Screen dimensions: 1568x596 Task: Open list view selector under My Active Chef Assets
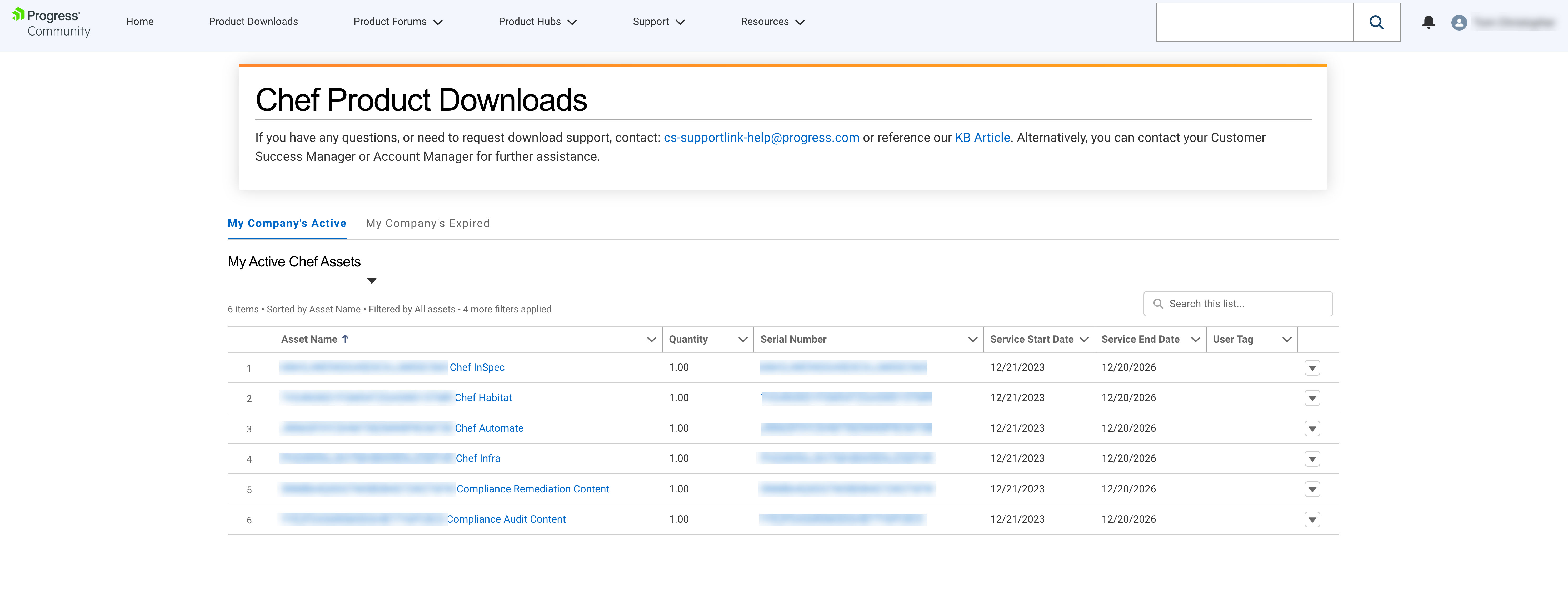tap(371, 281)
